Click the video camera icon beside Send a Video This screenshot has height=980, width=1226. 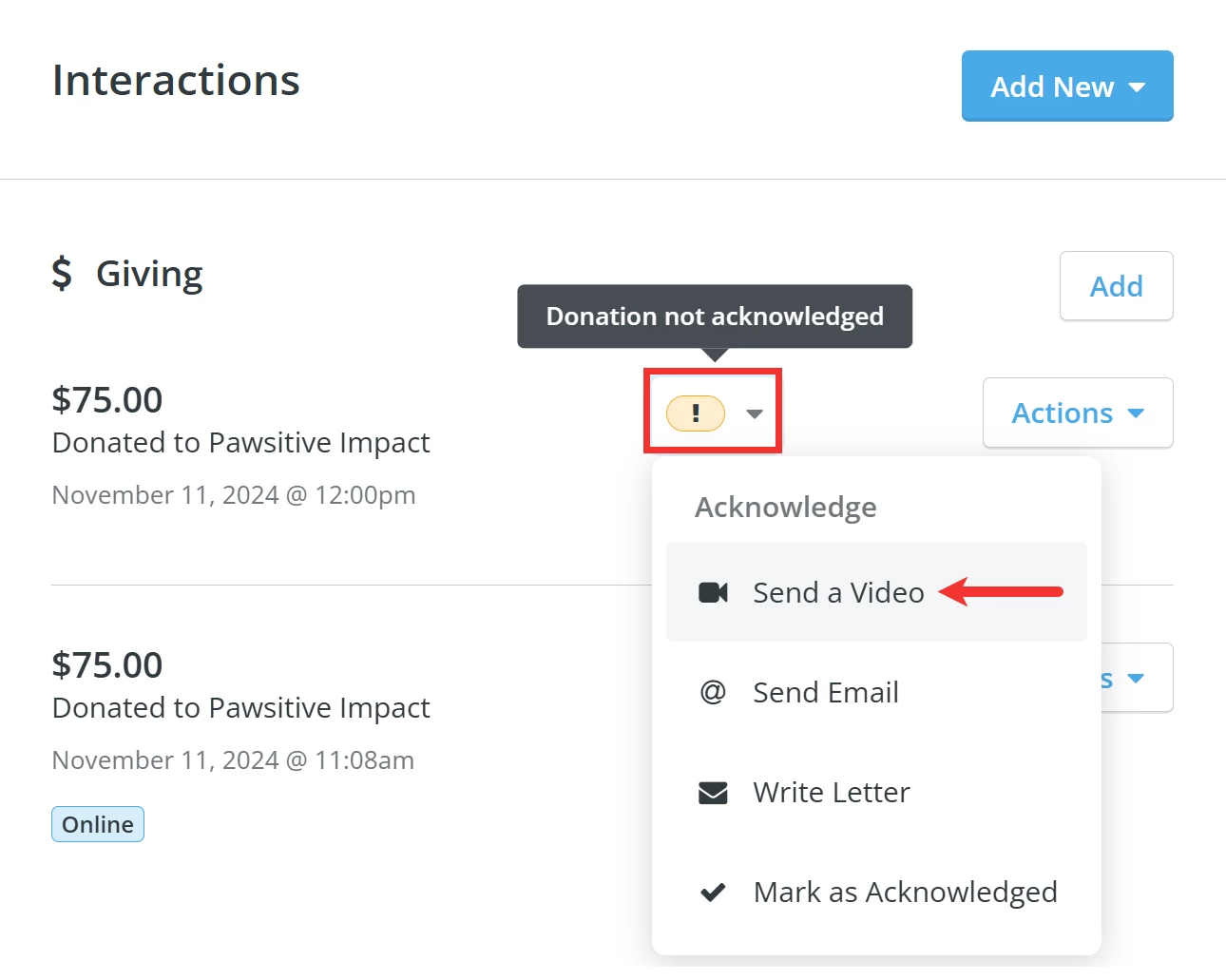(x=713, y=592)
